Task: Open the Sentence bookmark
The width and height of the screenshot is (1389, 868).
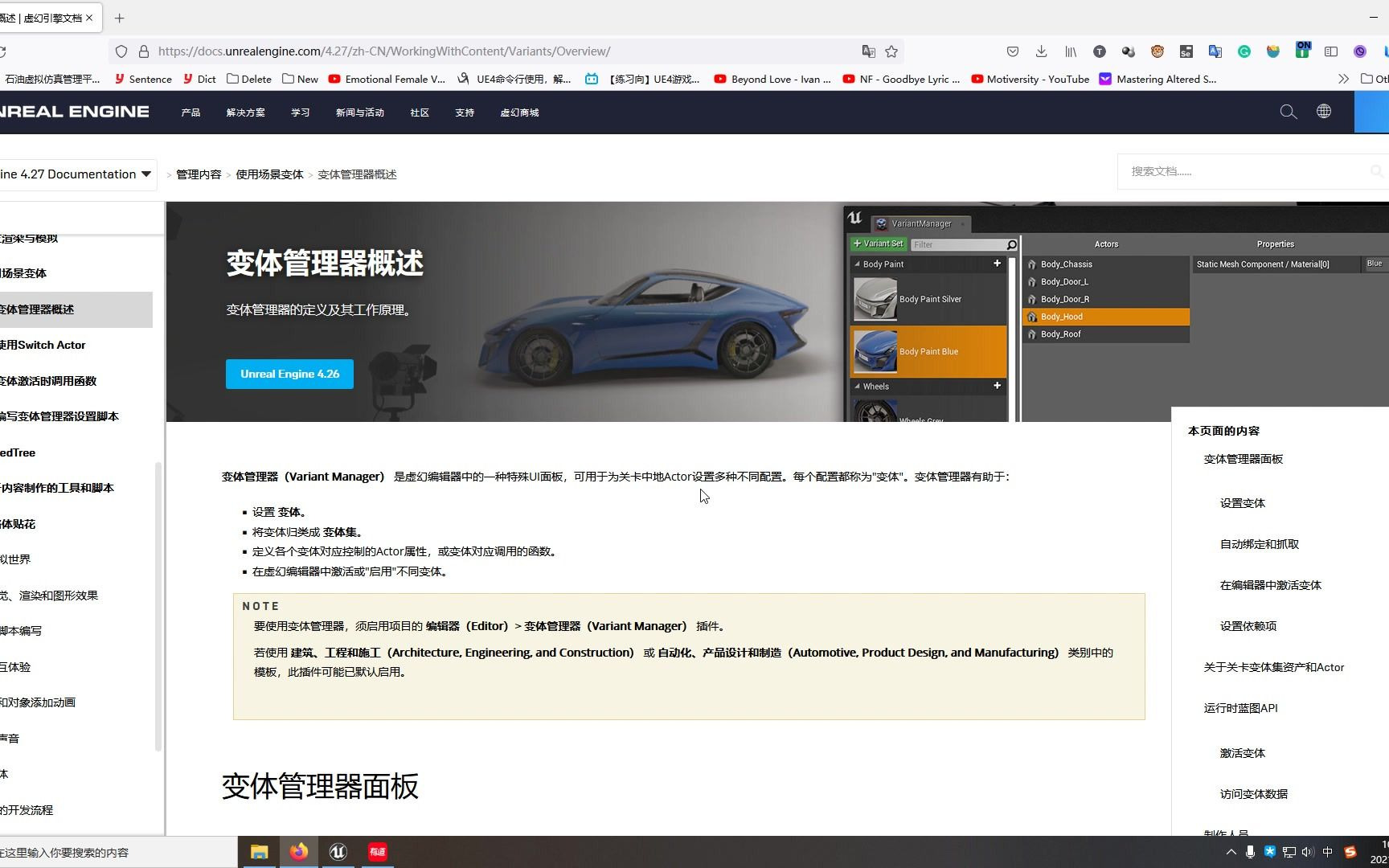Action: [143, 79]
